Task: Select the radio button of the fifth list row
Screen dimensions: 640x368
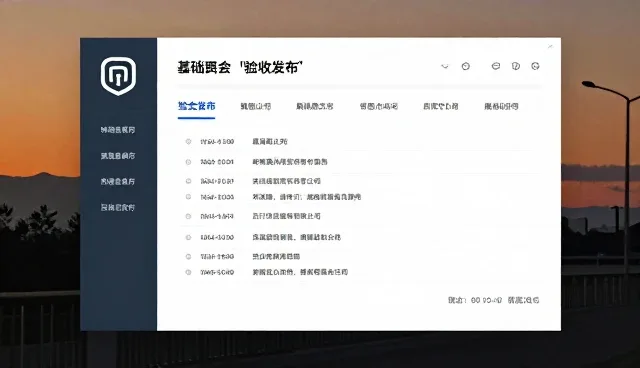Action: pyautogui.click(x=188, y=216)
